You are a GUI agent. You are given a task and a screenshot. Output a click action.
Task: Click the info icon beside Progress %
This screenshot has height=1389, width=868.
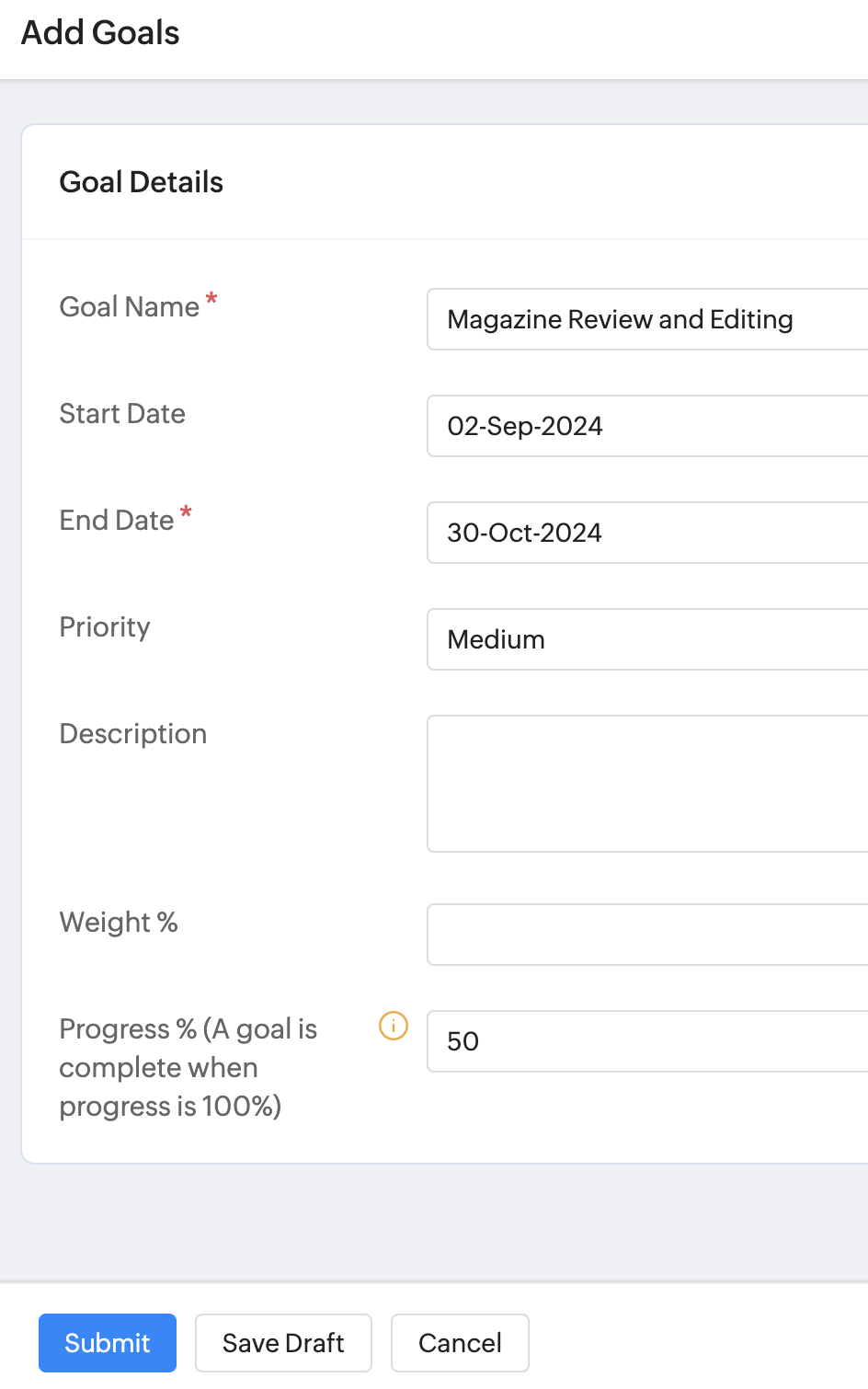click(x=394, y=1026)
